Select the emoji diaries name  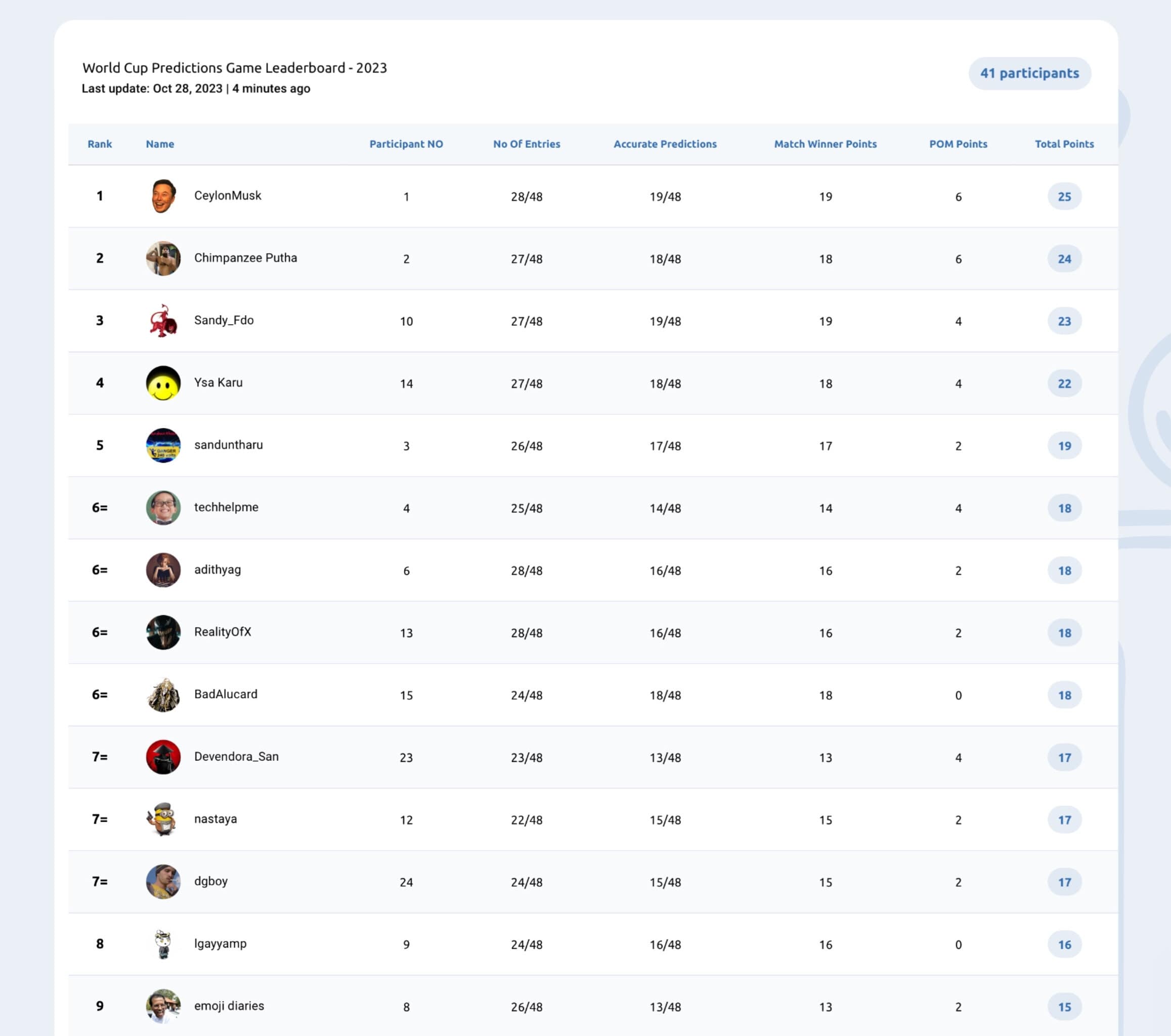pos(229,1006)
